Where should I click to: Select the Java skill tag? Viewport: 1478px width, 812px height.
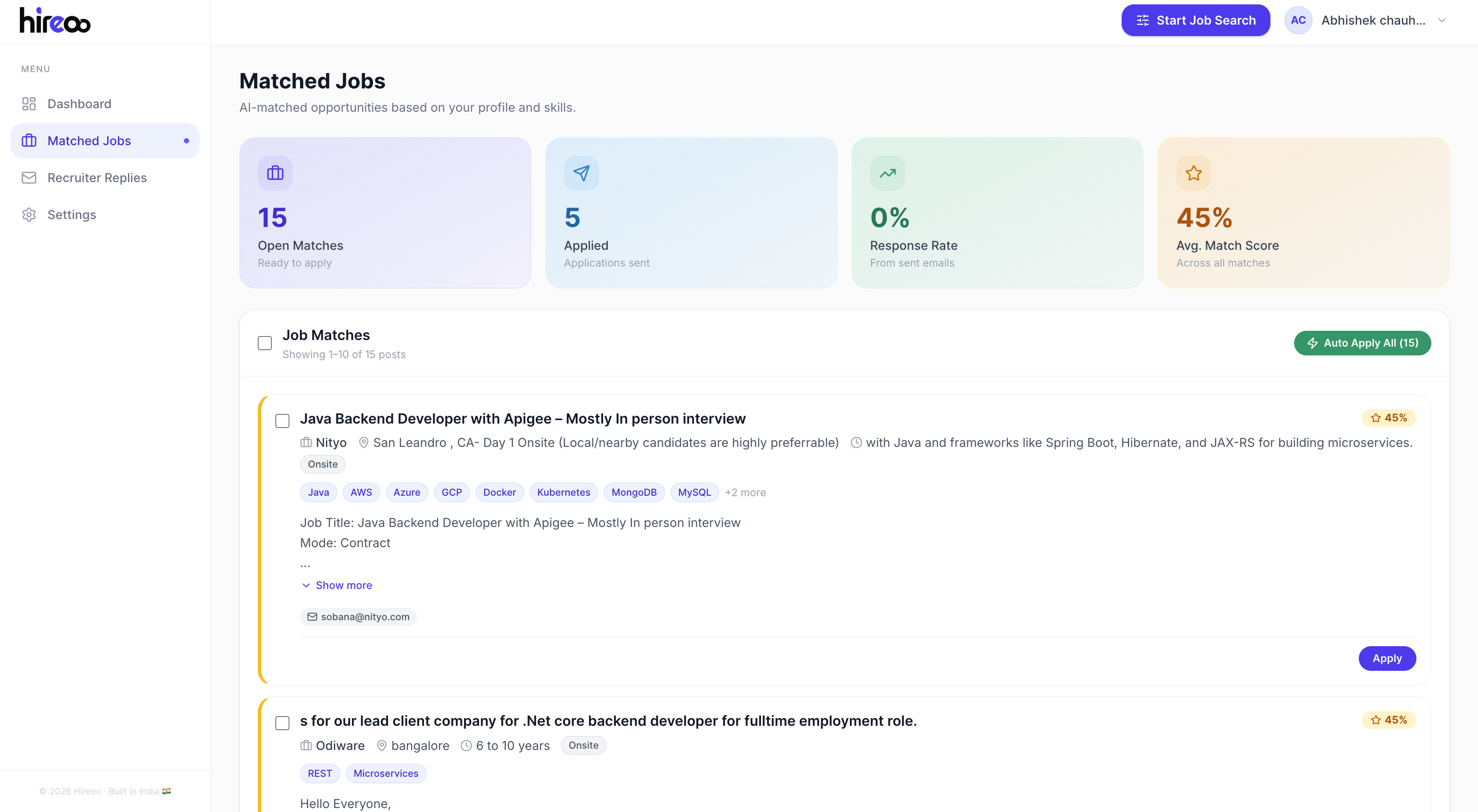pyautogui.click(x=318, y=492)
